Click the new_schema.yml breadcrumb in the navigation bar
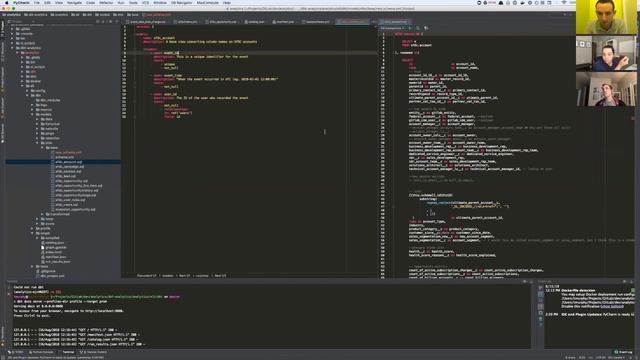Screen dimensions: 640x360 pos(158,15)
